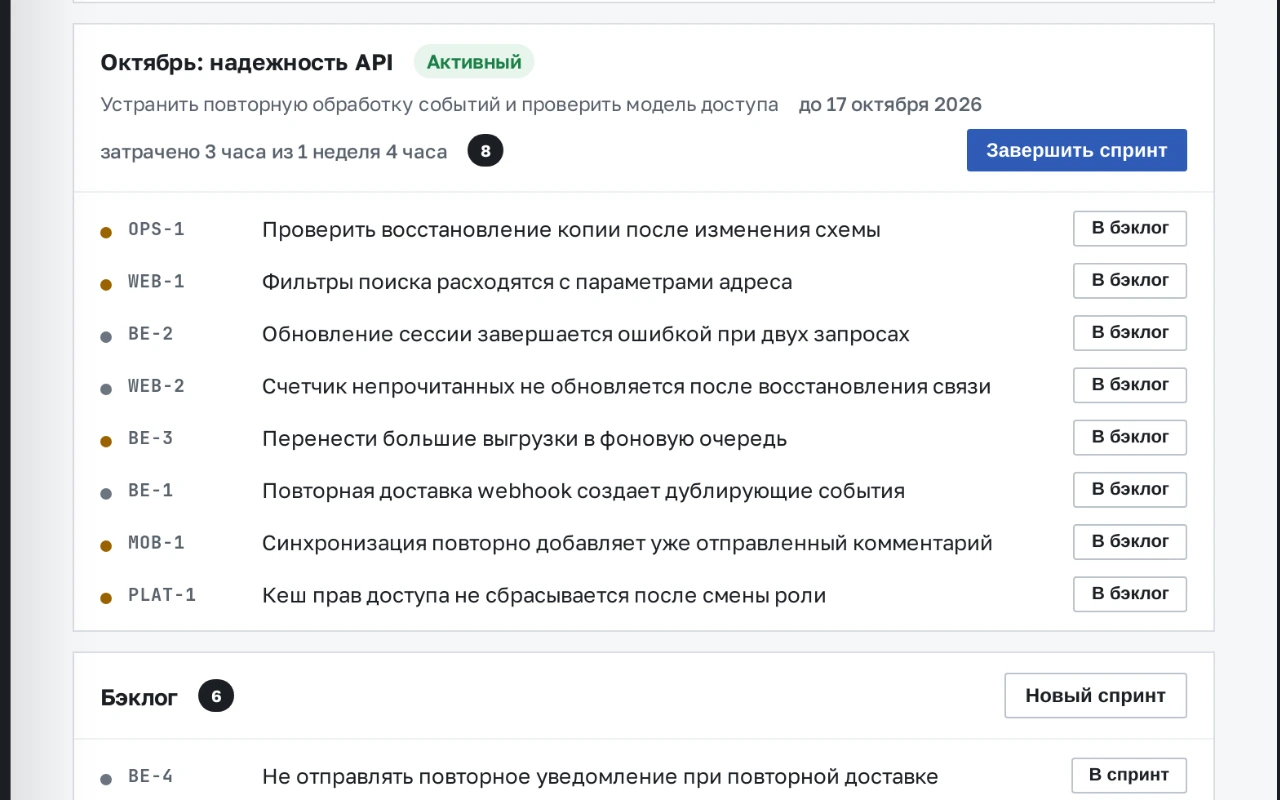
Task: Open "Проверить восстановление копии после изменения схемы"
Action: [x=571, y=229]
